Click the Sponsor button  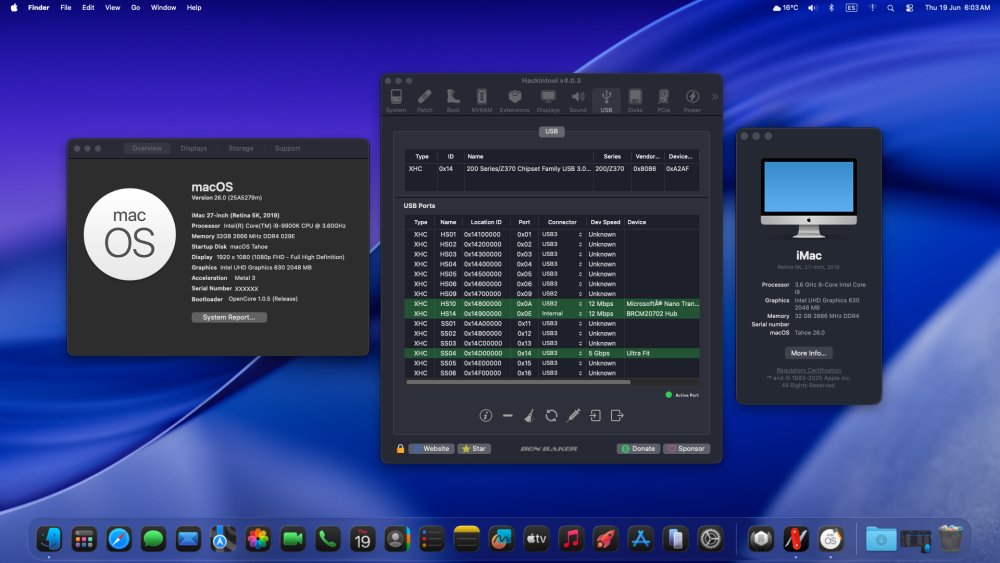pyautogui.click(x=686, y=449)
